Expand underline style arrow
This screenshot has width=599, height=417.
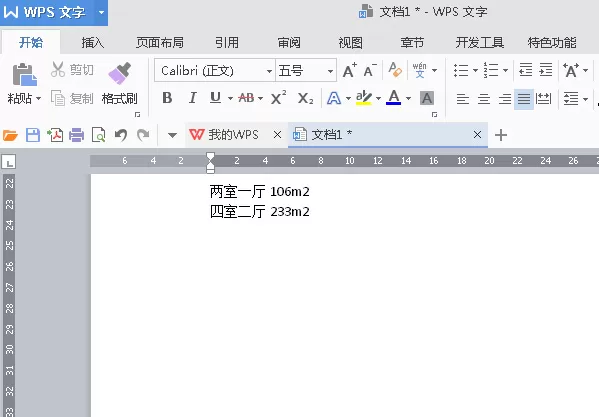(x=230, y=98)
